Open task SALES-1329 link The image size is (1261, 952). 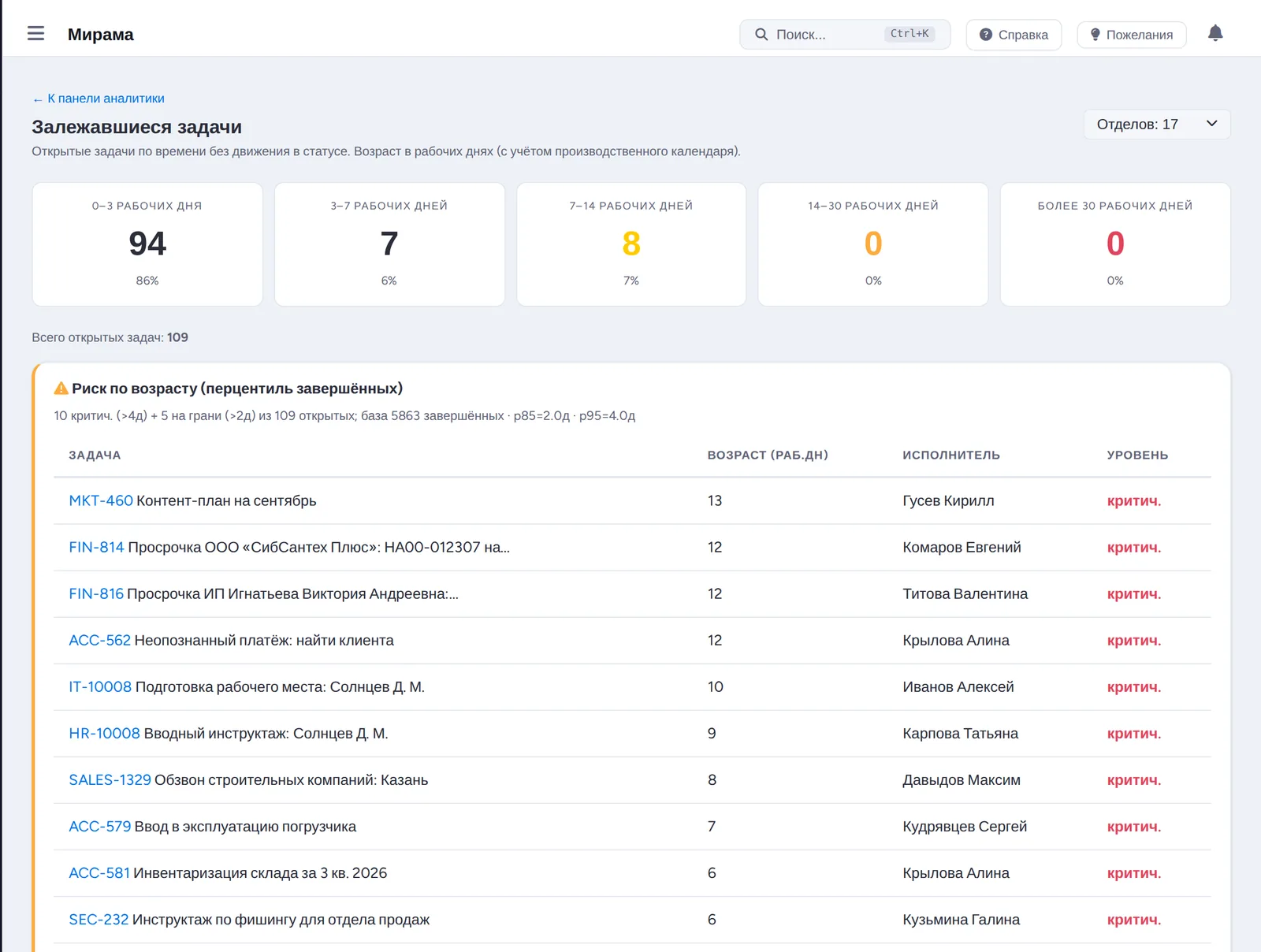110,779
